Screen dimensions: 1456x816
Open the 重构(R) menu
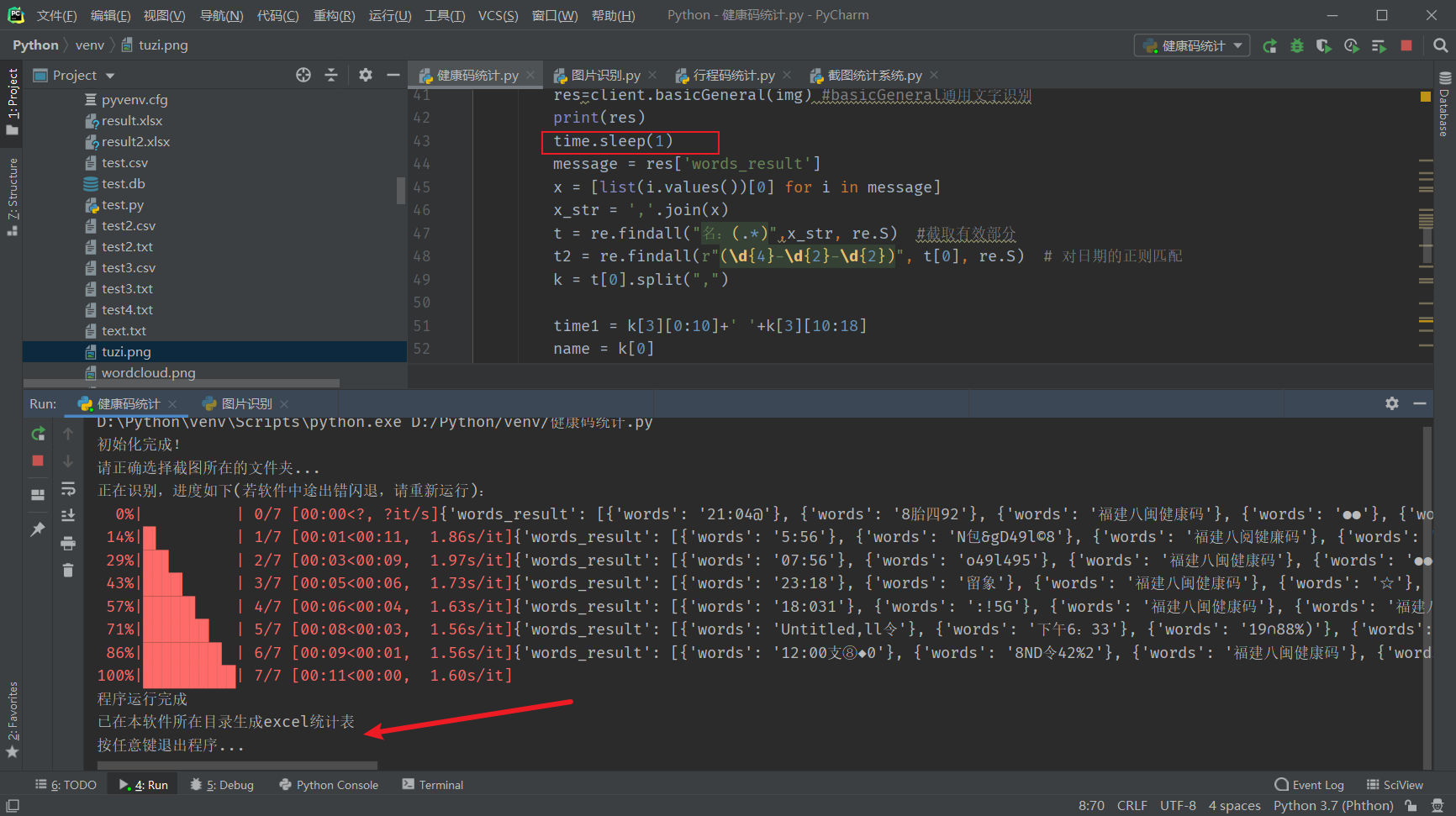[334, 16]
